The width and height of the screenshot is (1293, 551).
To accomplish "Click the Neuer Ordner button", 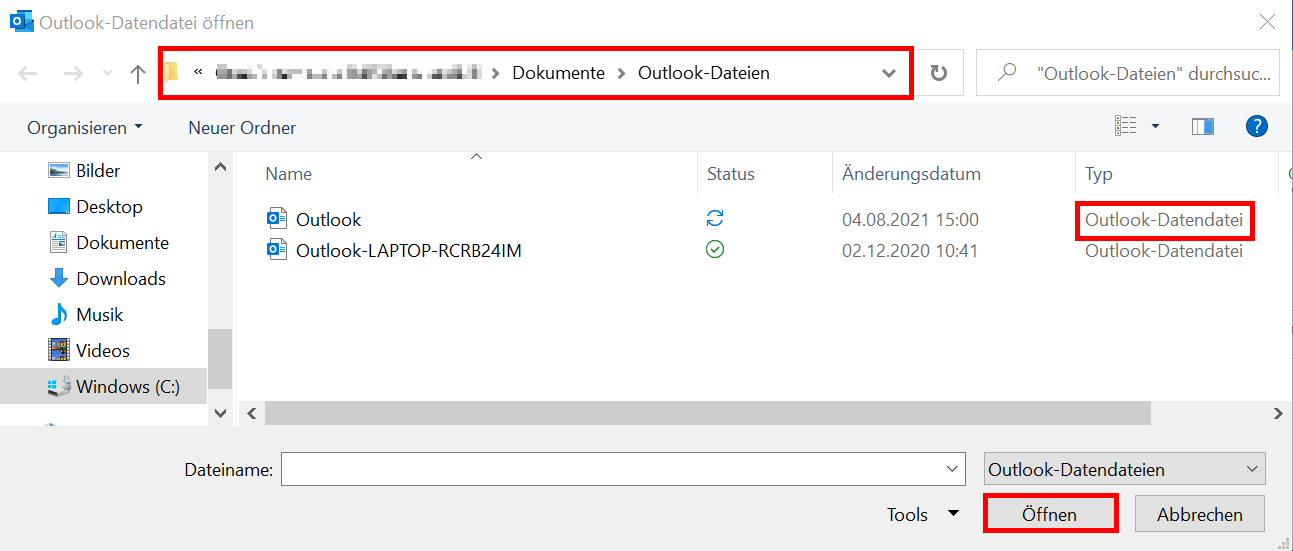I will pyautogui.click(x=242, y=128).
